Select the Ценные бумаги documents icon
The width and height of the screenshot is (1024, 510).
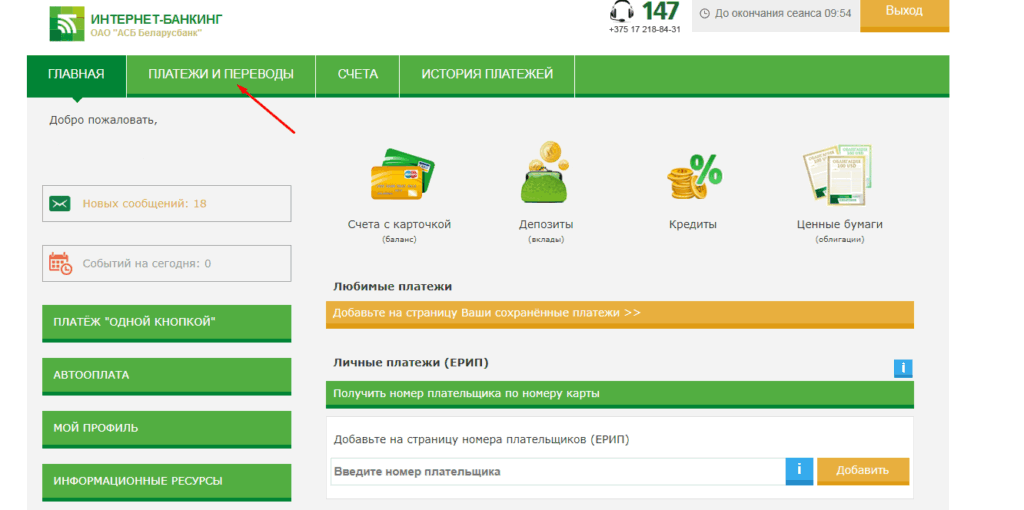[838, 176]
